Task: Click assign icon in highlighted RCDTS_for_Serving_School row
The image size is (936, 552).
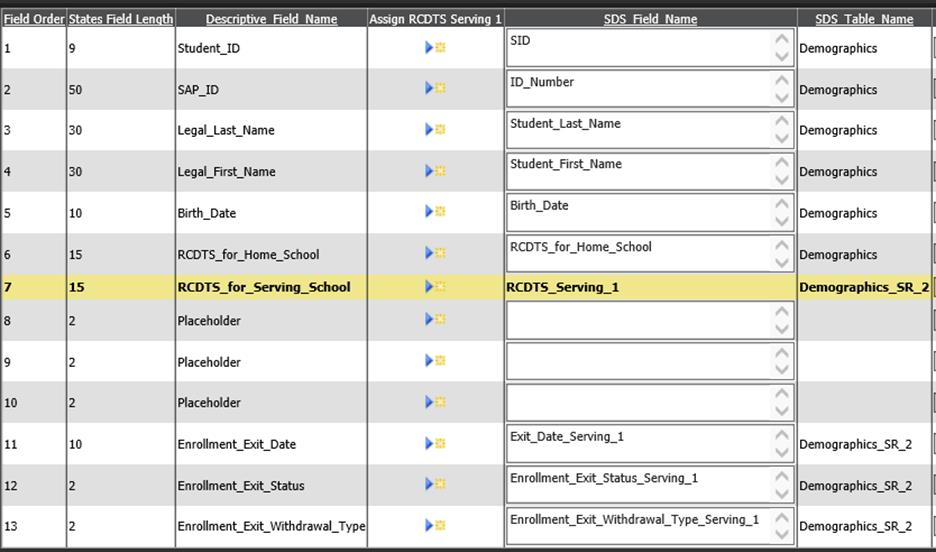Action: click(435, 287)
